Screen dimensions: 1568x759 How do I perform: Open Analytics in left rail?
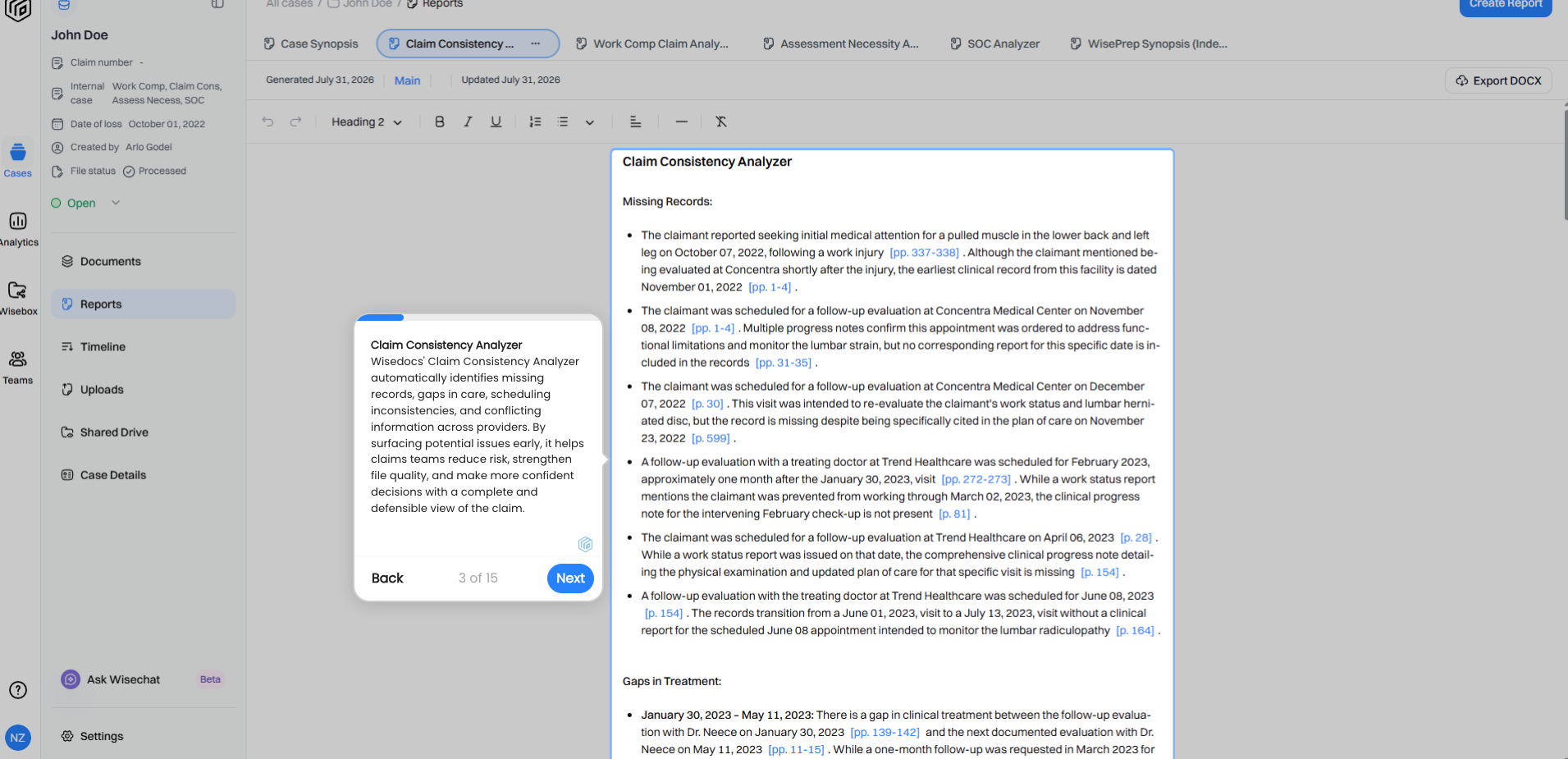[18, 229]
